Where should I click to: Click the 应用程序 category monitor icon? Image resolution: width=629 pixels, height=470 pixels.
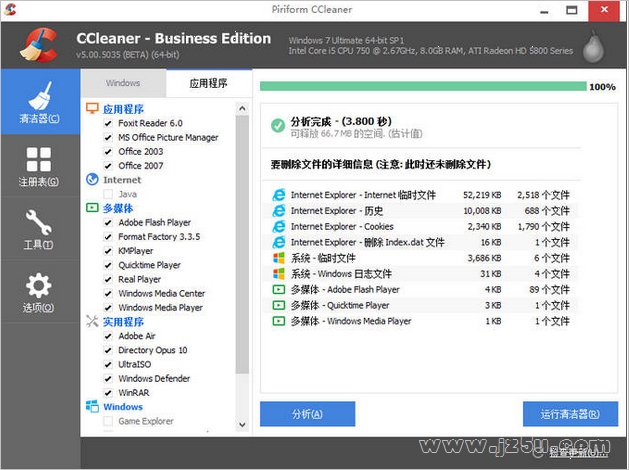pyautogui.click(x=92, y=108)
